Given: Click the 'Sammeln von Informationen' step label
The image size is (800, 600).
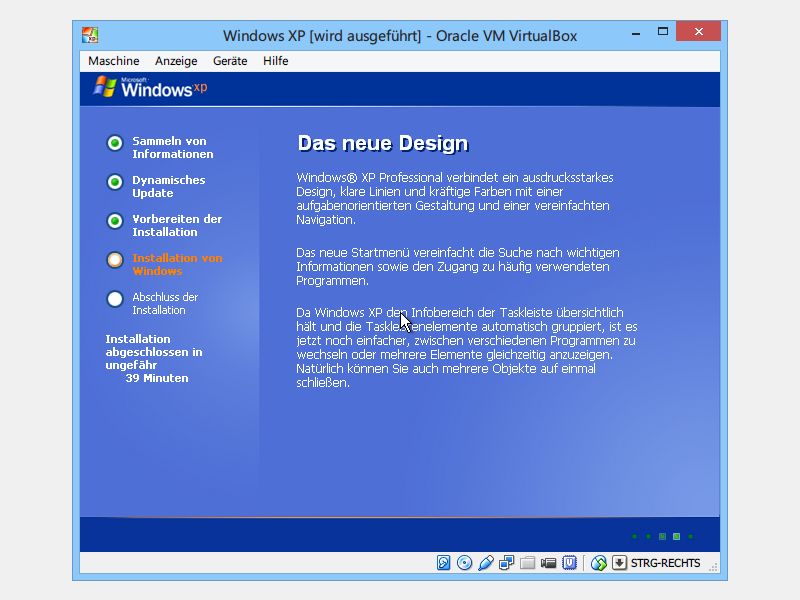Looking at the screenshot, I should [172, 147].
